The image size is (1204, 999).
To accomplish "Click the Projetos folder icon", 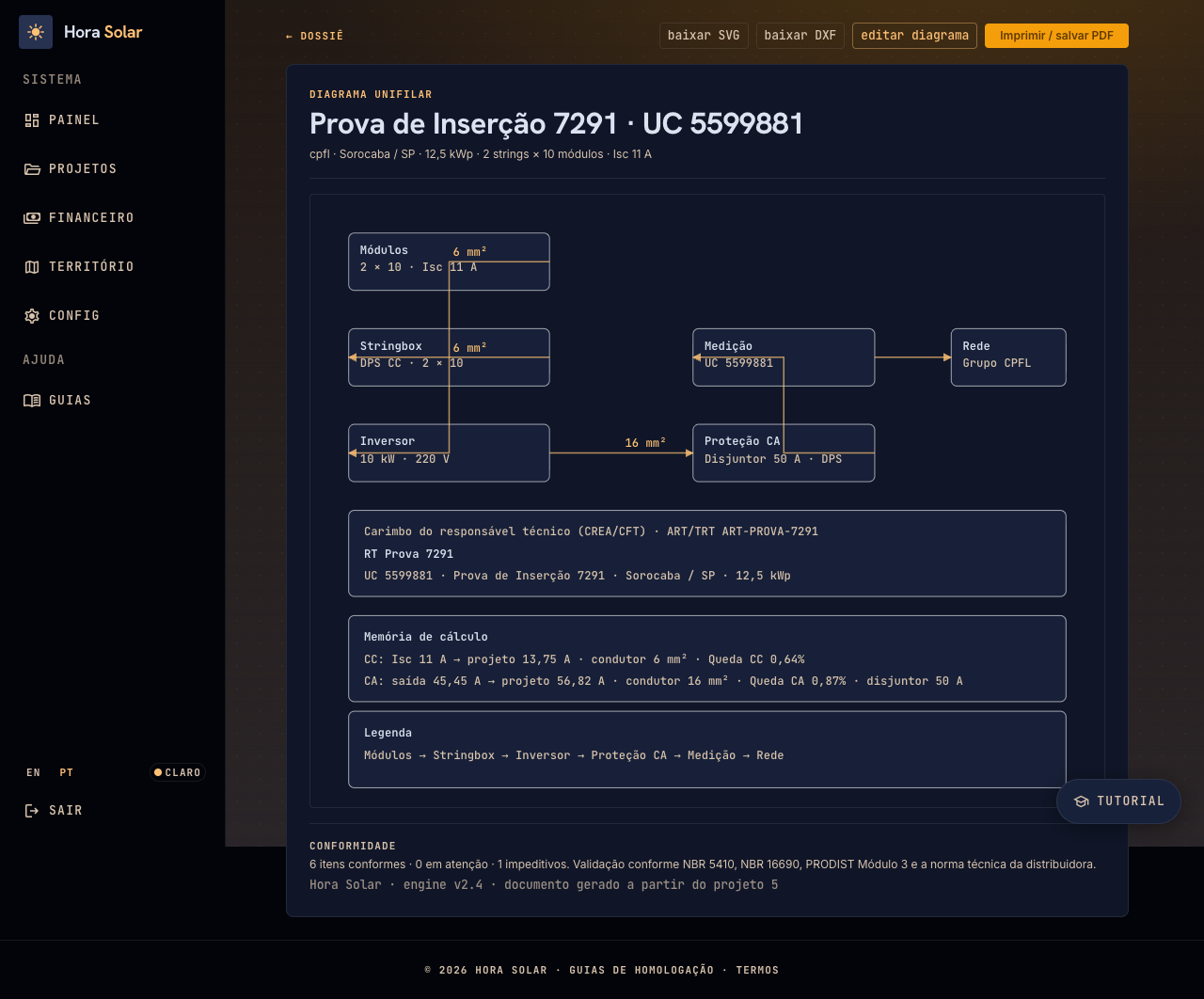I will (32, 169).
